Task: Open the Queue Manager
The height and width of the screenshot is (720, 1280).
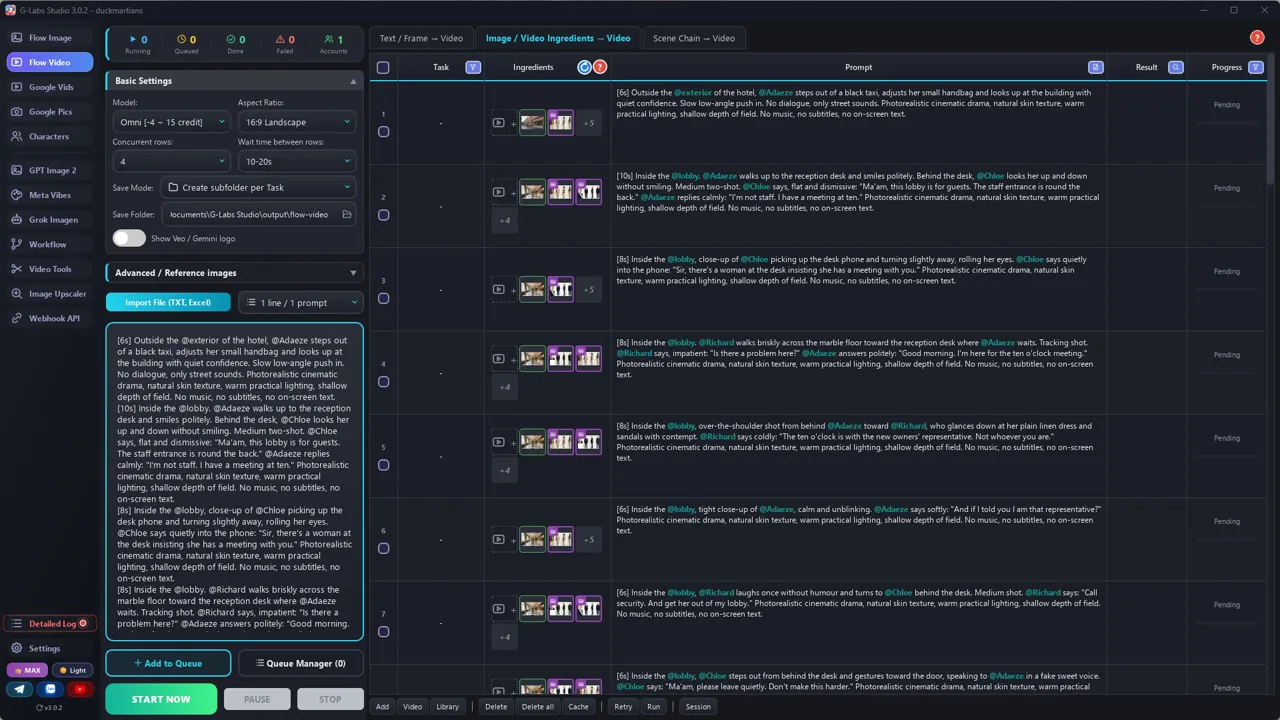Action: click(300, 663)
